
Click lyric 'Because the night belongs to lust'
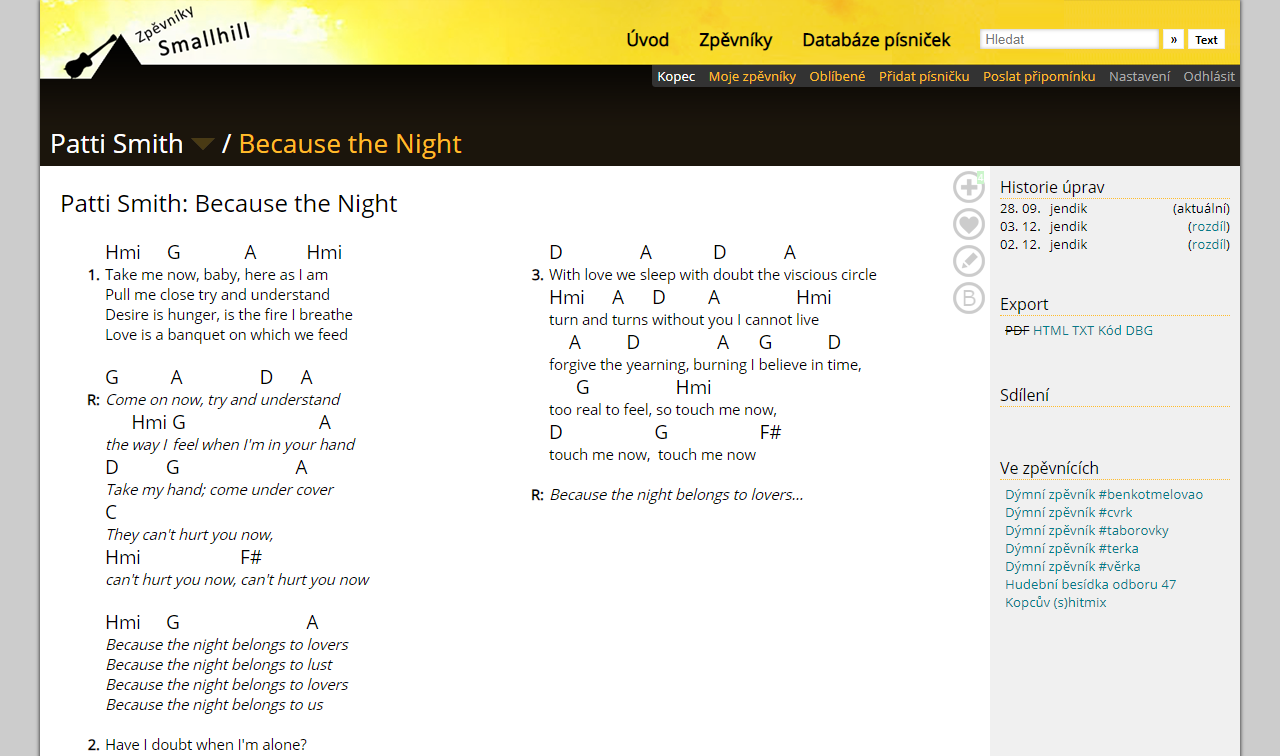coord(219,664)
